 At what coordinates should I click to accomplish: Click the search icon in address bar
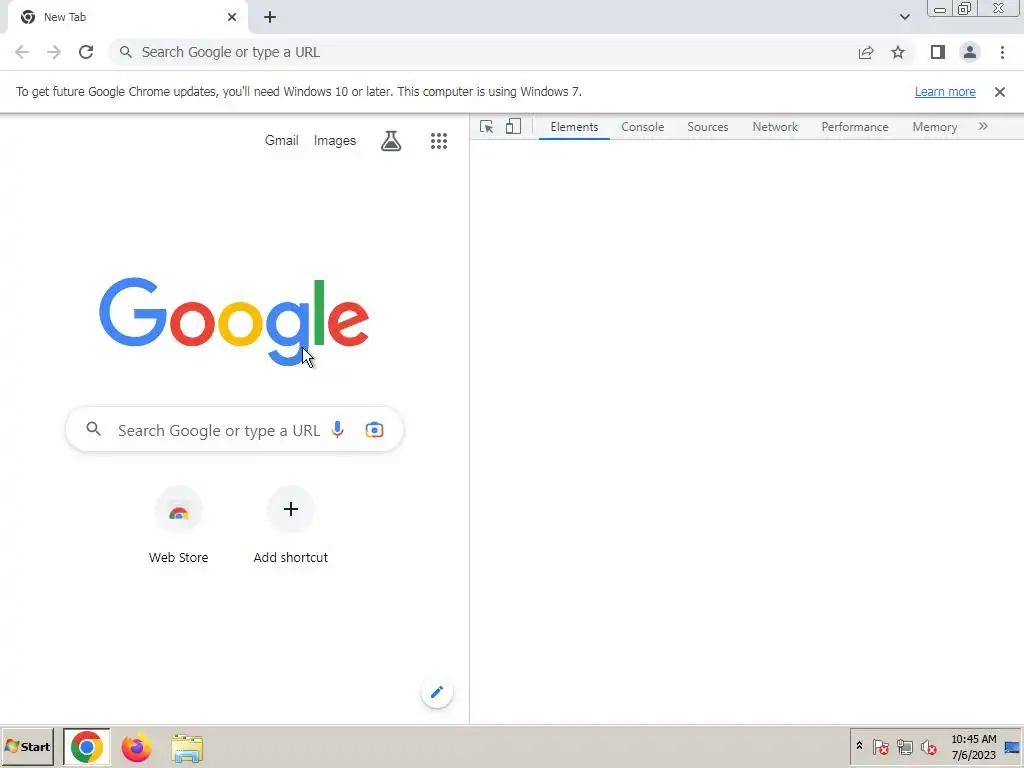(x=125, y=52)
